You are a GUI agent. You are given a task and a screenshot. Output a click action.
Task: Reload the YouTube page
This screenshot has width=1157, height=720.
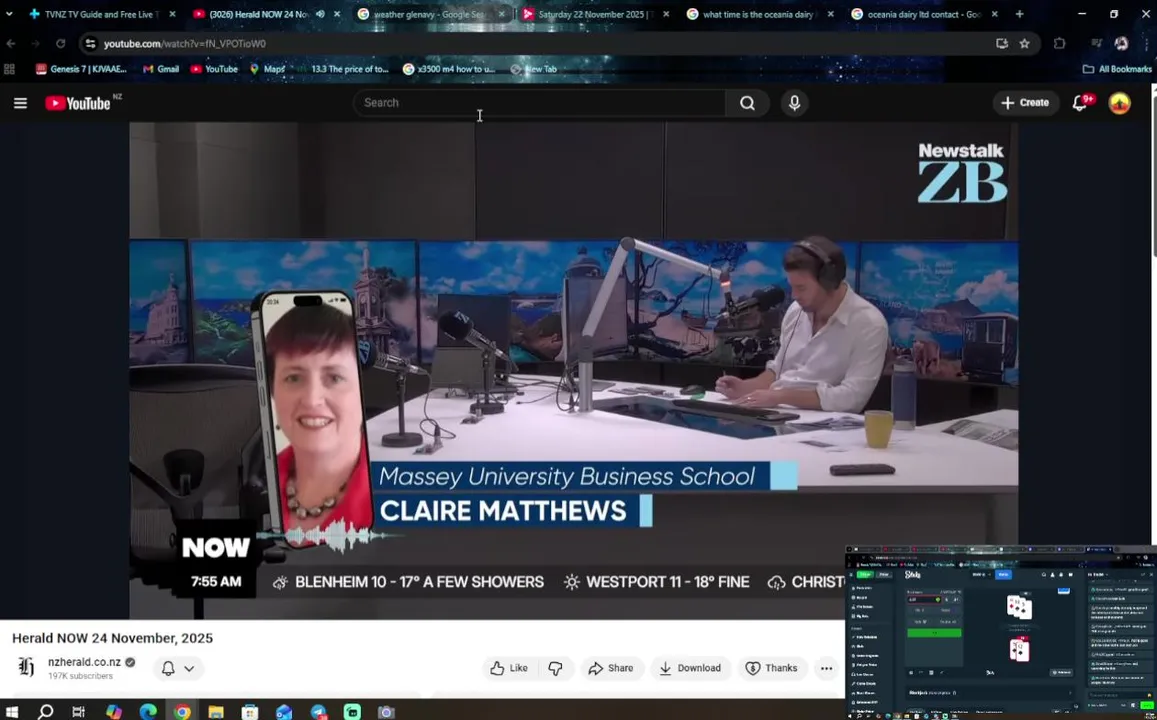point(61,44)
